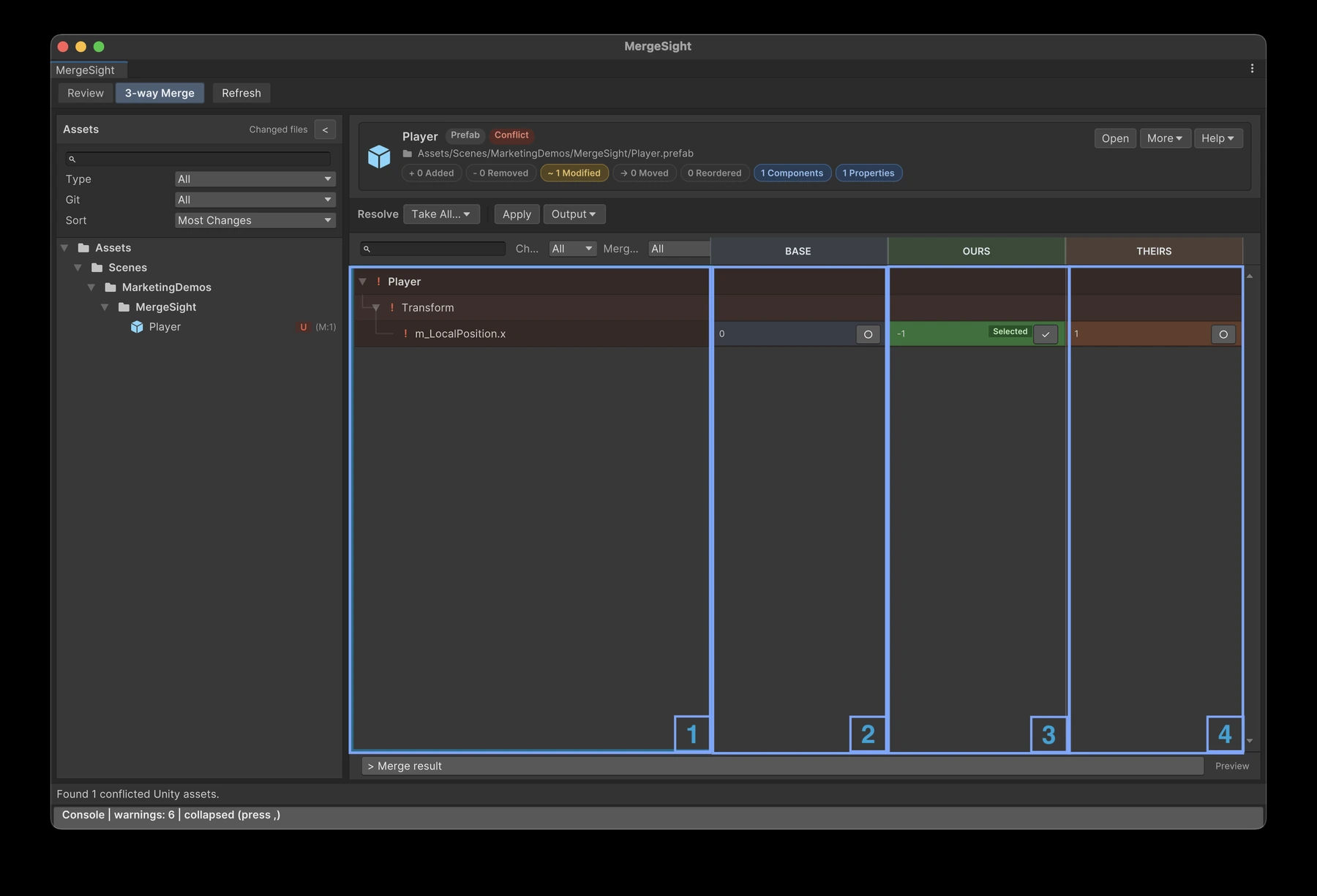The height and width of the screenshot is (896, 1317).
Task: Open the Help dropdown
Action: 1217,138
